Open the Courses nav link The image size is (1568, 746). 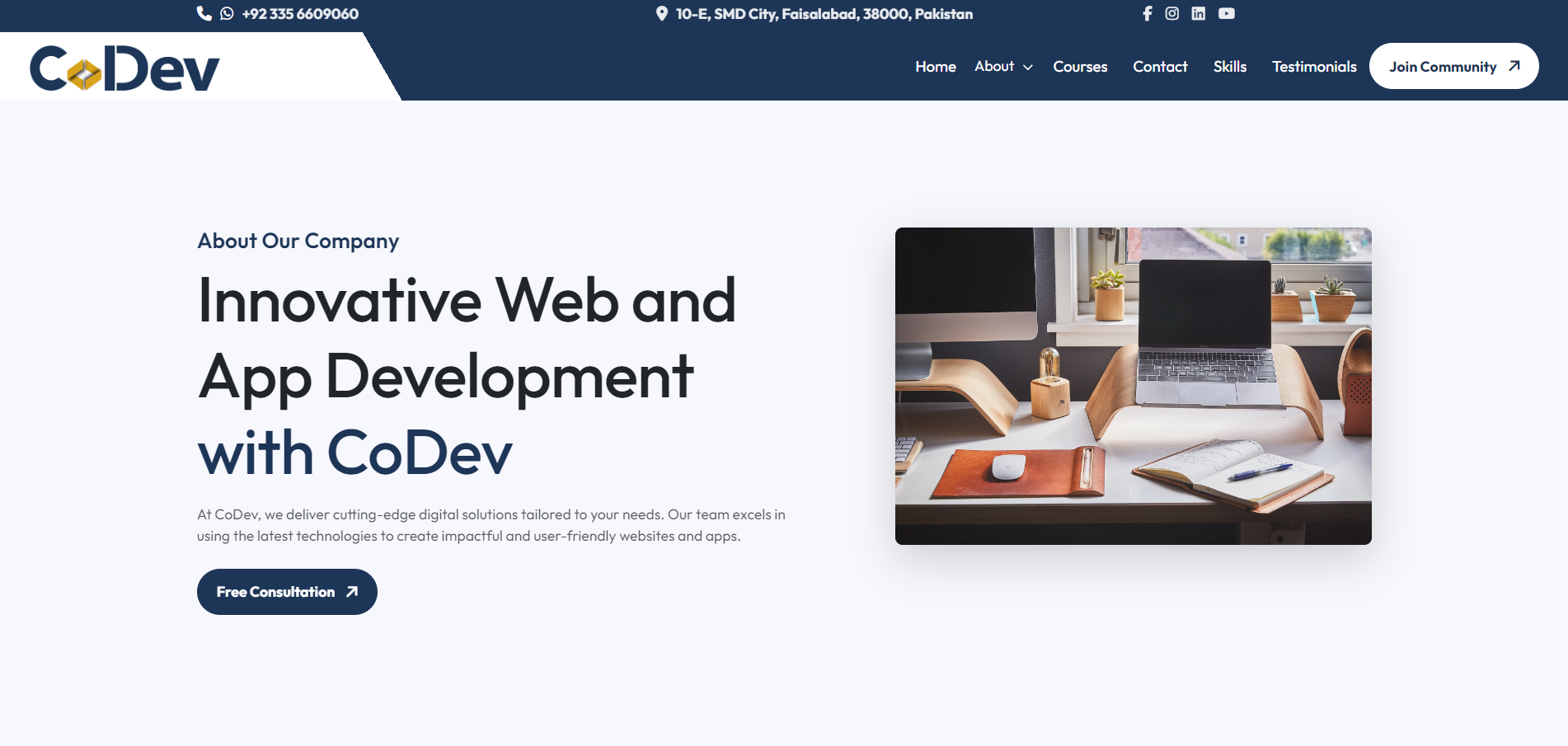tap(1080, 67)
